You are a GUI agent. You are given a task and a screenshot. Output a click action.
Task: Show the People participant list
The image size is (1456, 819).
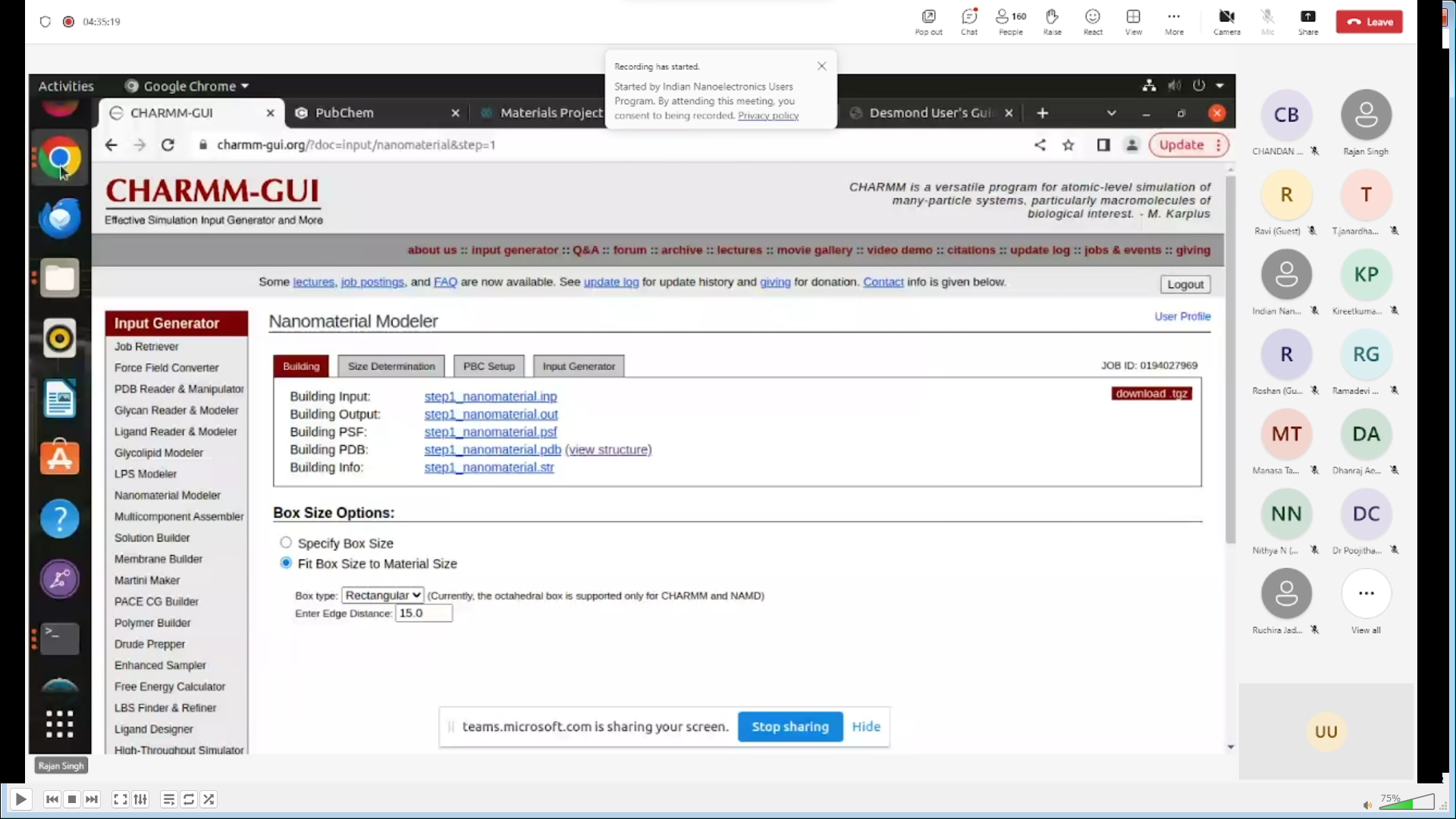coord(1011,22)
